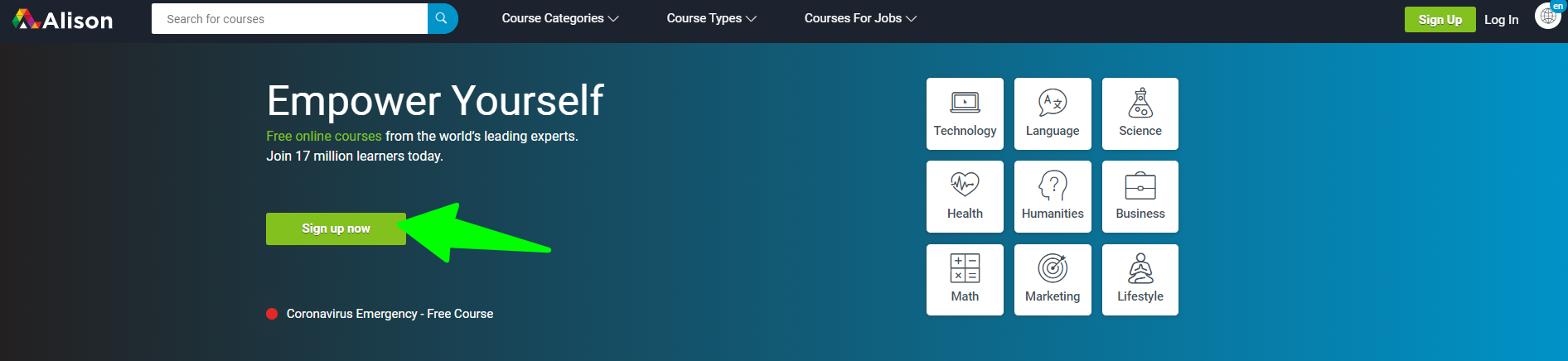Screen dimensions: 1568x361
Task: Open the Science flask category tile
Action: click(1140, 114)
